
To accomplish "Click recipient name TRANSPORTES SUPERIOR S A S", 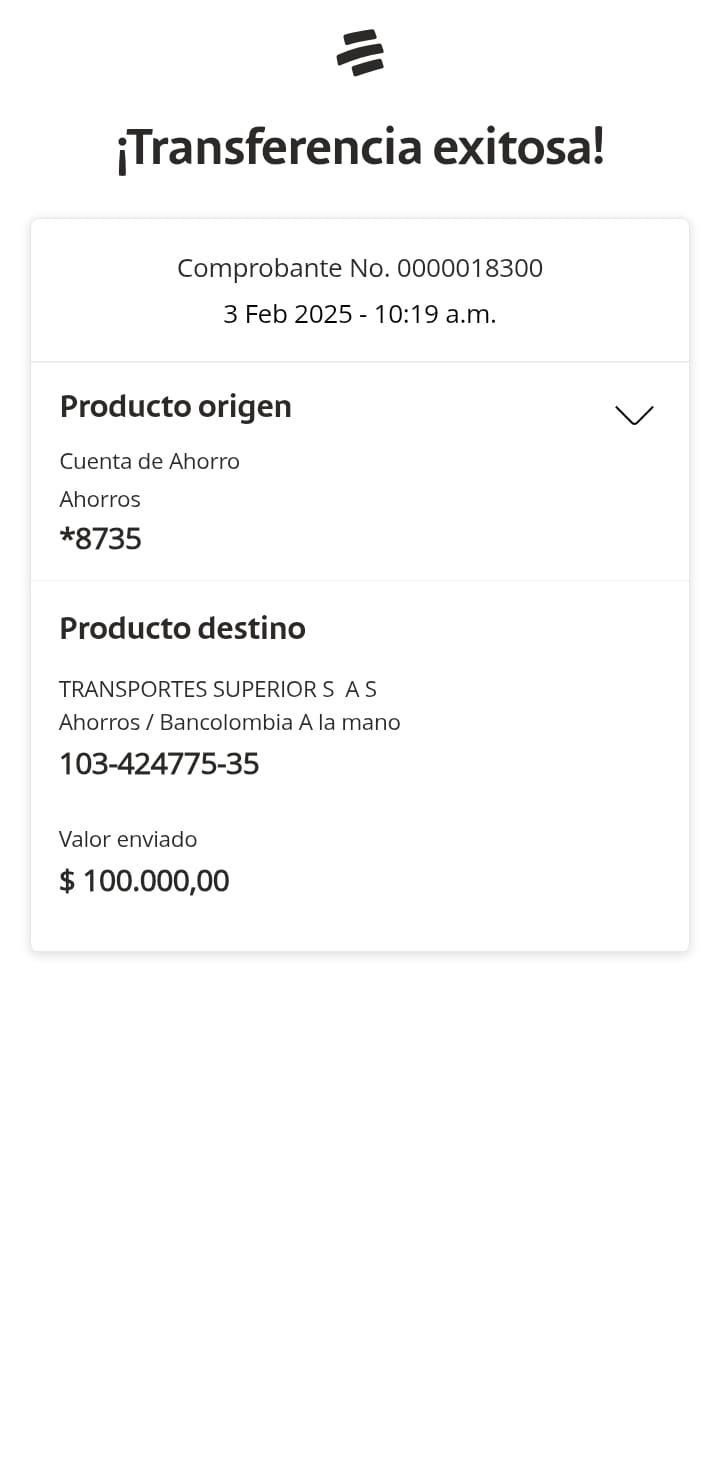I will point(218,689).
